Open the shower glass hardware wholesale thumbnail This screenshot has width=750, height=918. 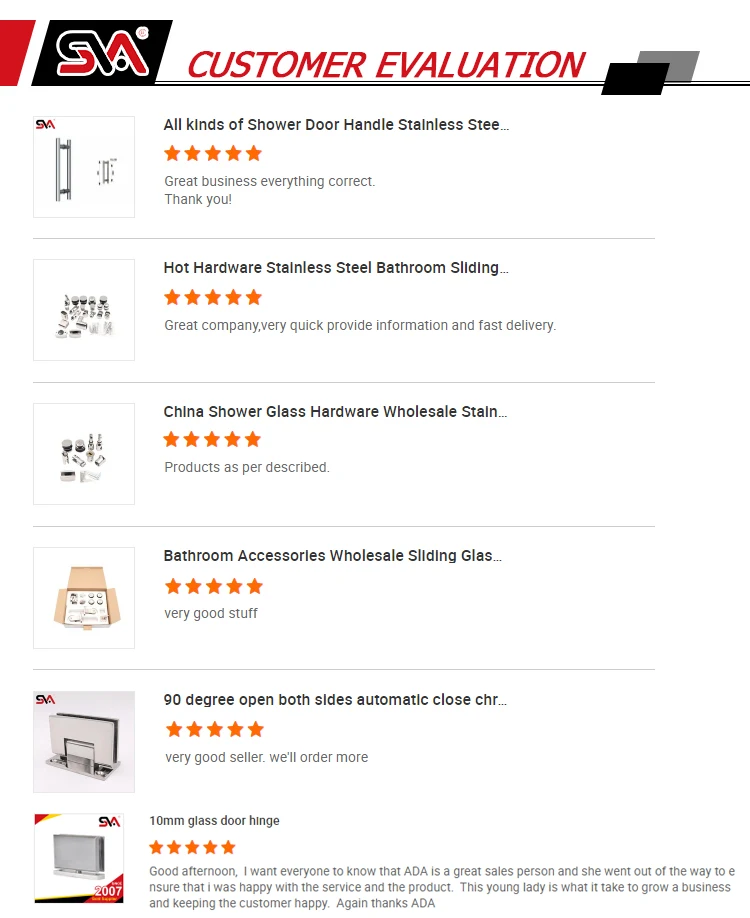[84, 454]
